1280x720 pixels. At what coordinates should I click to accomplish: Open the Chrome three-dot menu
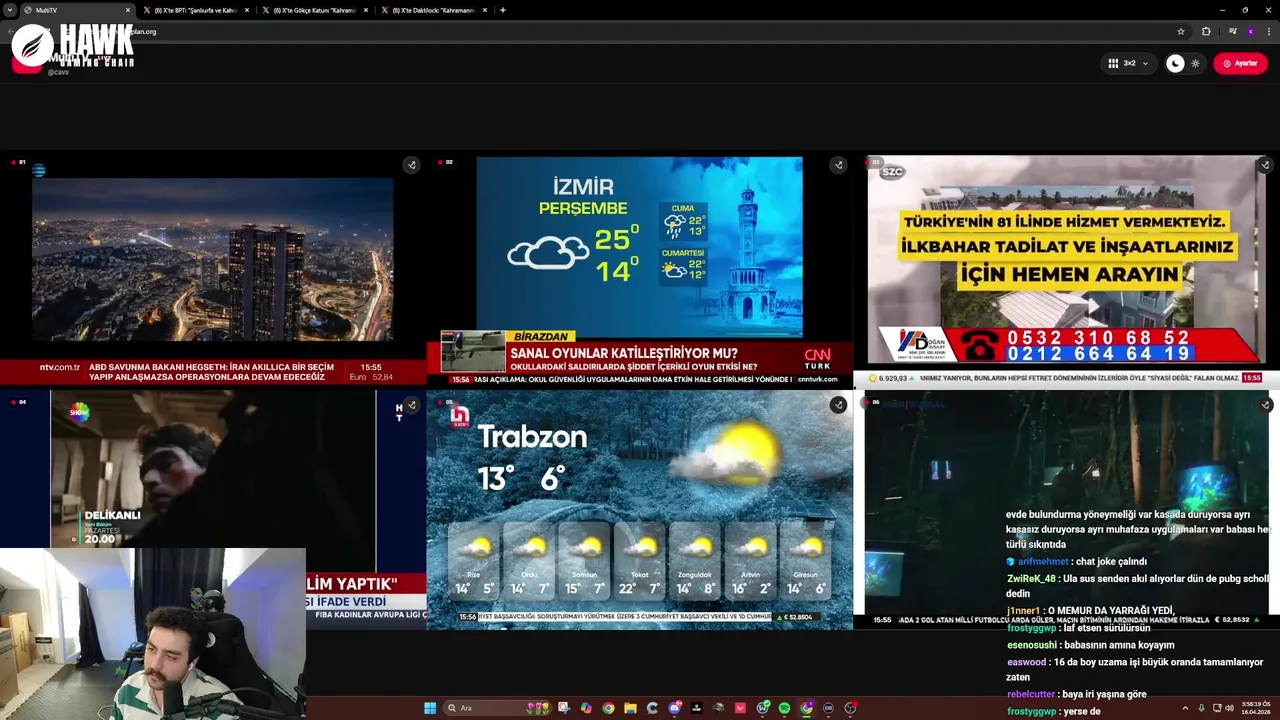pyautogui.click(x=1268, y=31)
